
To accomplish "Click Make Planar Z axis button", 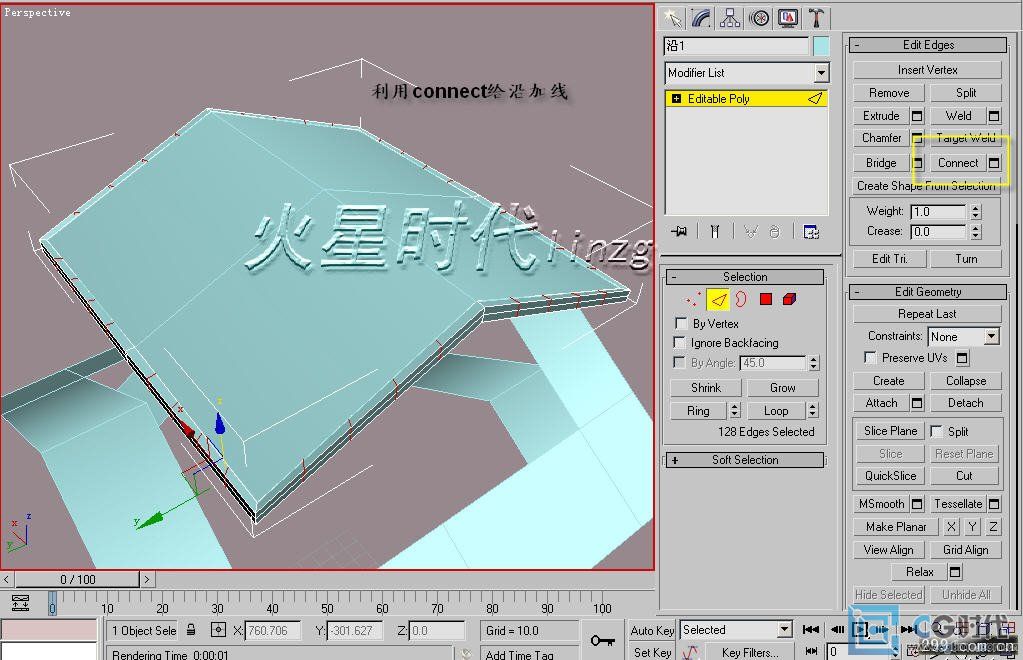I will (x=993, y=527).
